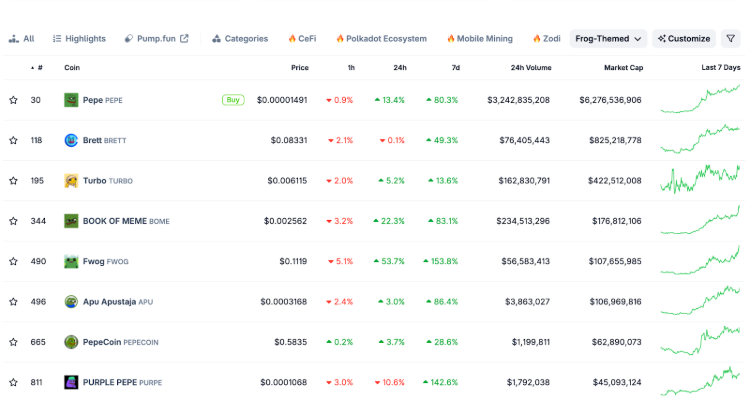Click the Pump.fun external link icon
Screen dimensions: 750x400
coord(184,39)
